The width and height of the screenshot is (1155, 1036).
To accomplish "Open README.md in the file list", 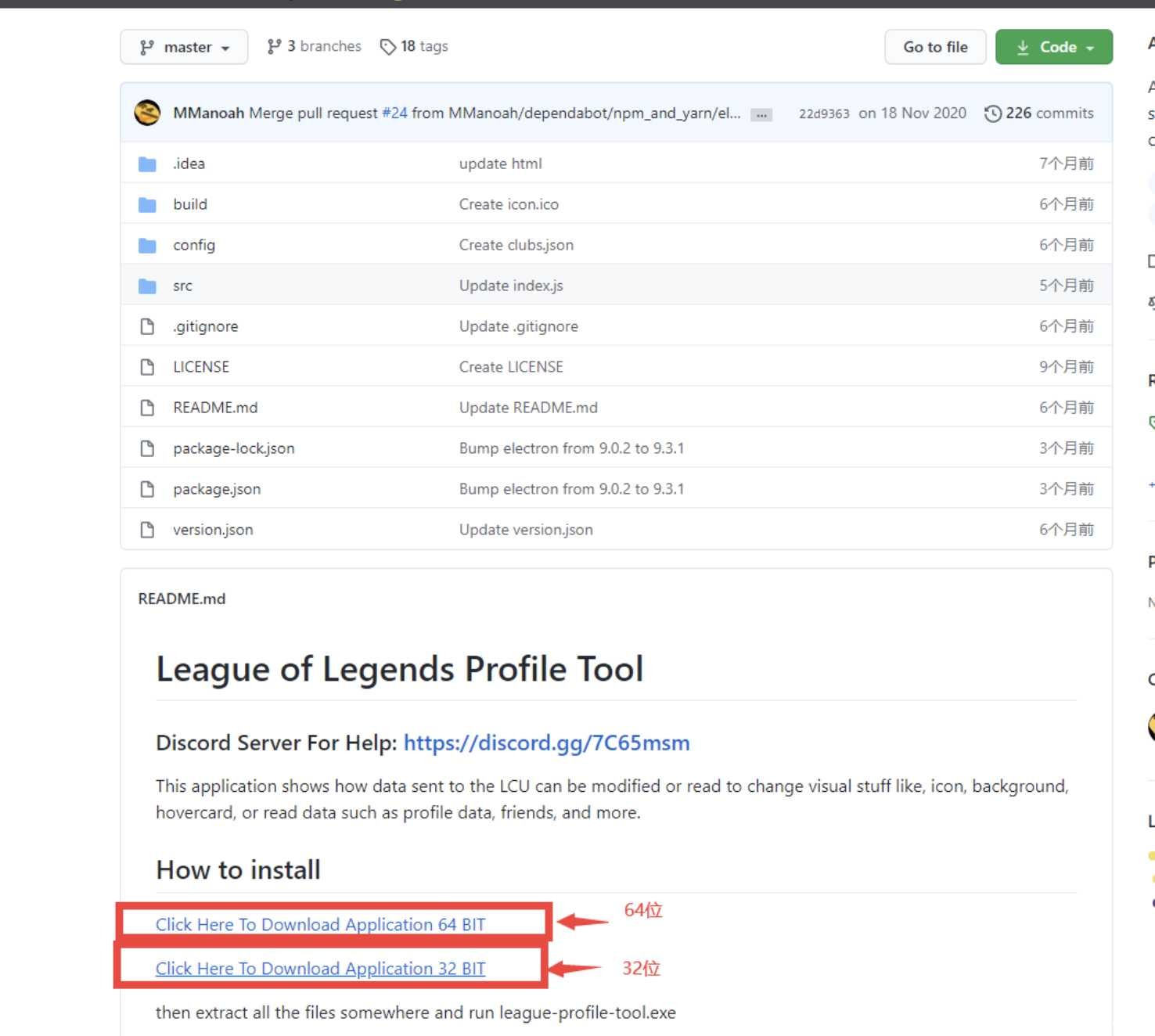I will (x=215, y=408).
